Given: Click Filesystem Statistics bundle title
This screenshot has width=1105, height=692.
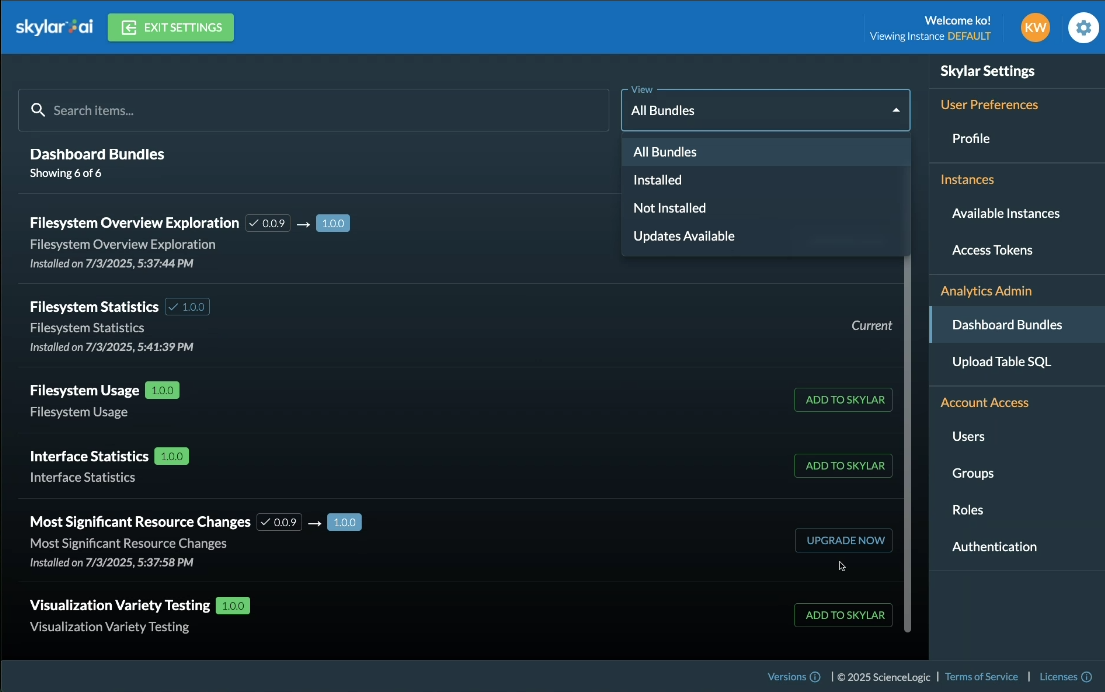Looking at the screenshot, I should 94,307.
